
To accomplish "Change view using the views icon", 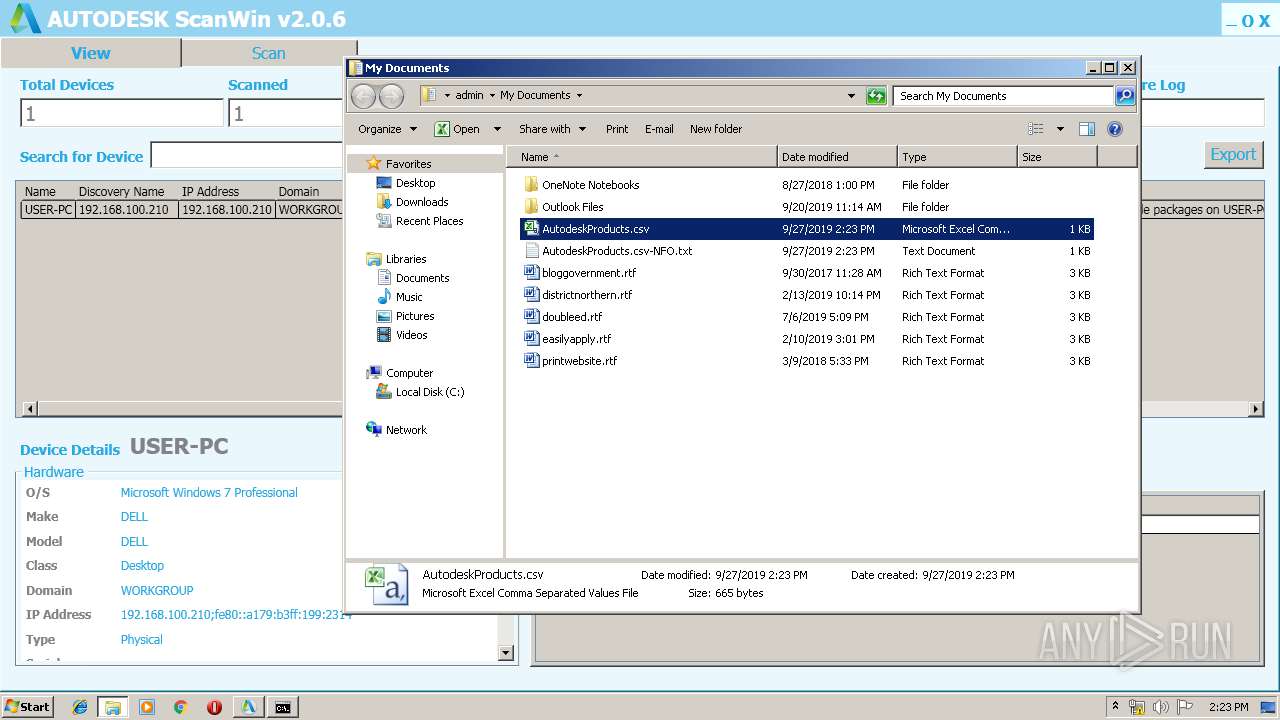I will coord(1036,129).
